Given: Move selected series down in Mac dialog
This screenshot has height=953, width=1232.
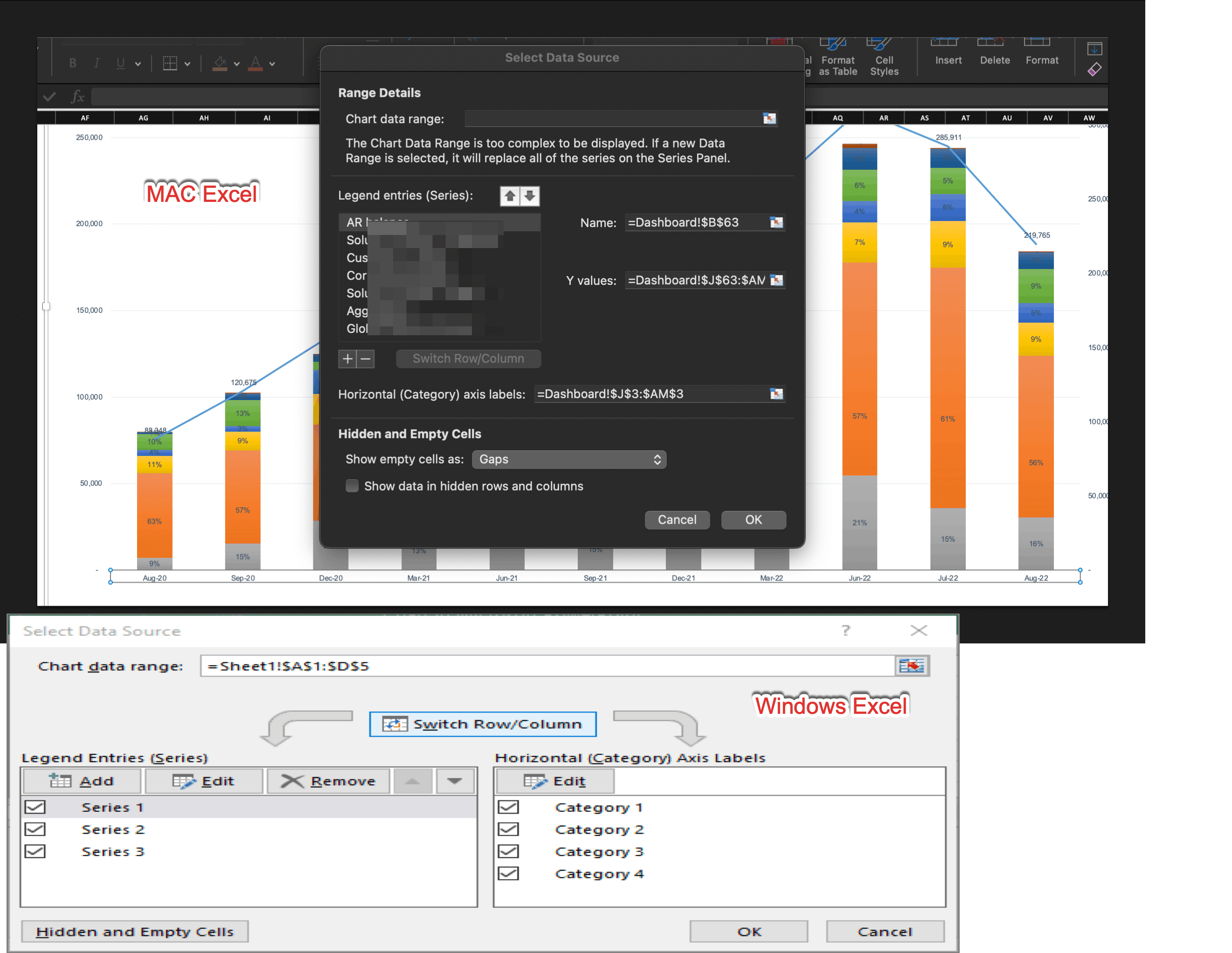Looking at the screenshot, I should tap(530, 196).
